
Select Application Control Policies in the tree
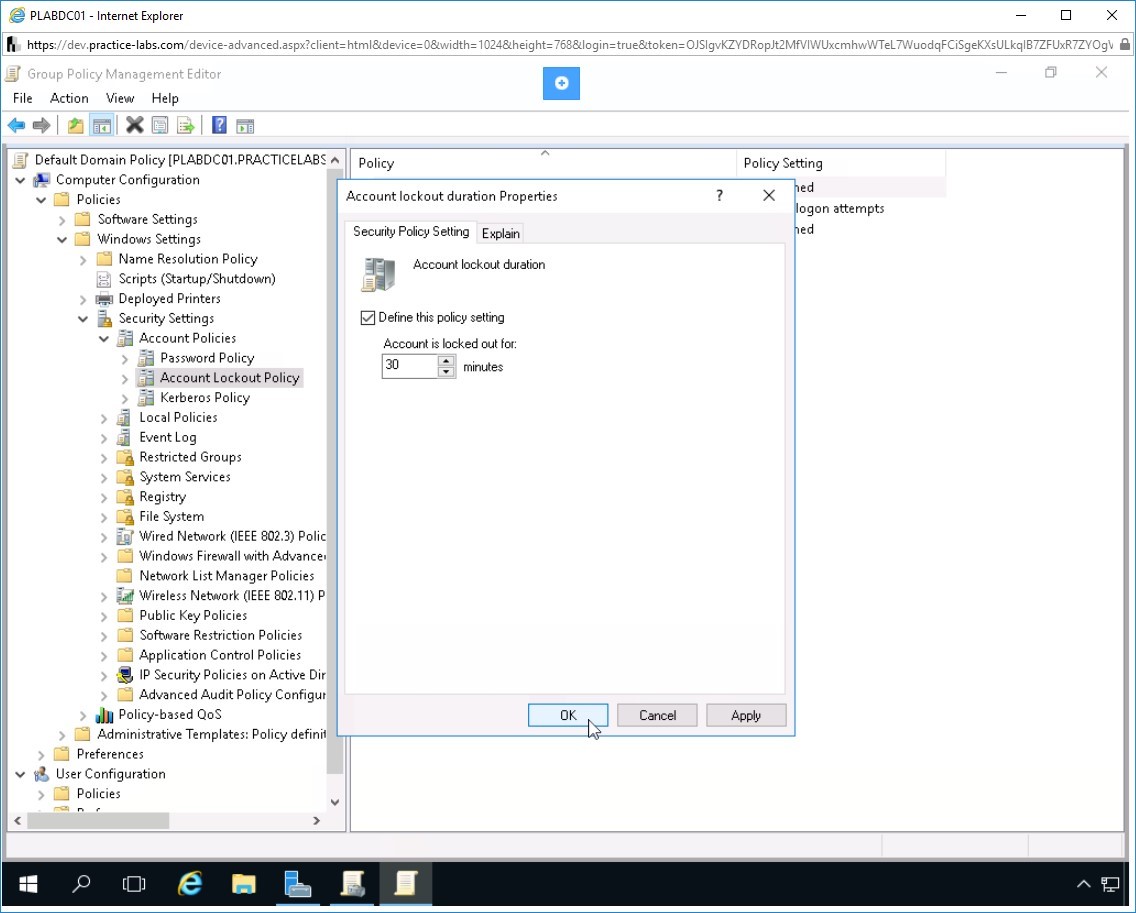point(220,655)
